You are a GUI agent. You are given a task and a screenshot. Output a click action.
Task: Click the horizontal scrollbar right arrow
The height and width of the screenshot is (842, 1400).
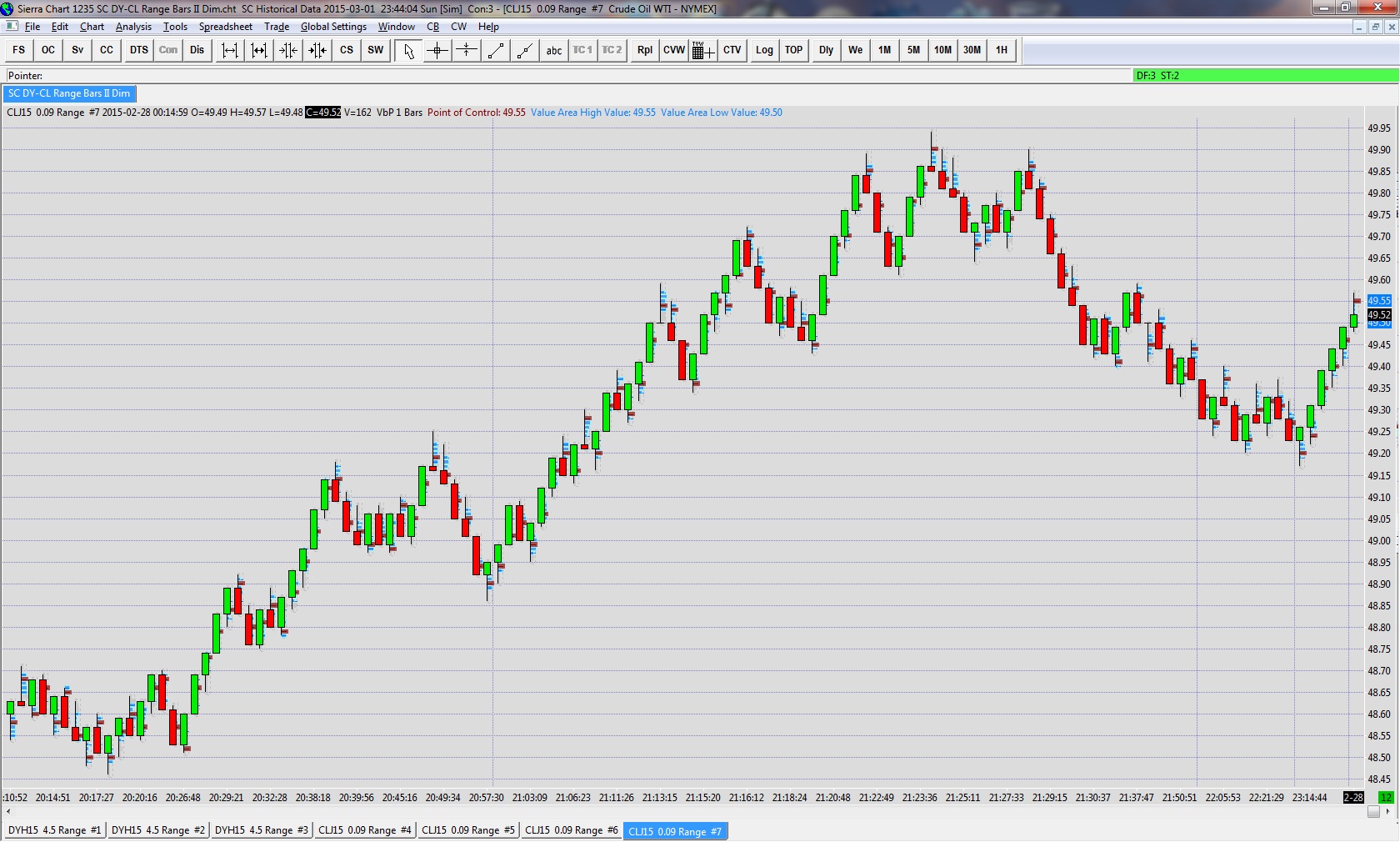pyautogui.click(x=1388, y=811)
